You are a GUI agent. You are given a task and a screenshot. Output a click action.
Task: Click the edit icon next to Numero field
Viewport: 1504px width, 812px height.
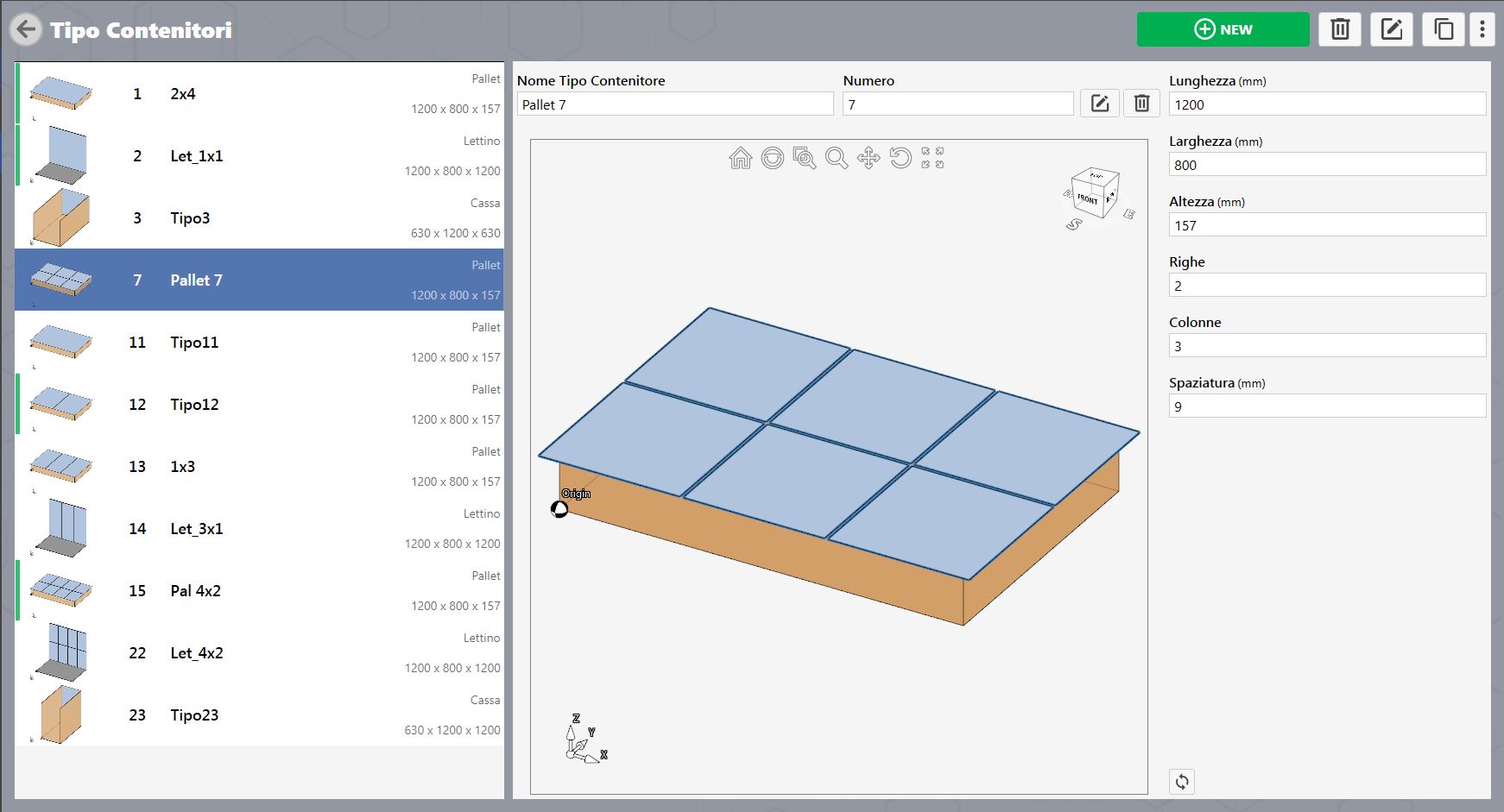1100,104
